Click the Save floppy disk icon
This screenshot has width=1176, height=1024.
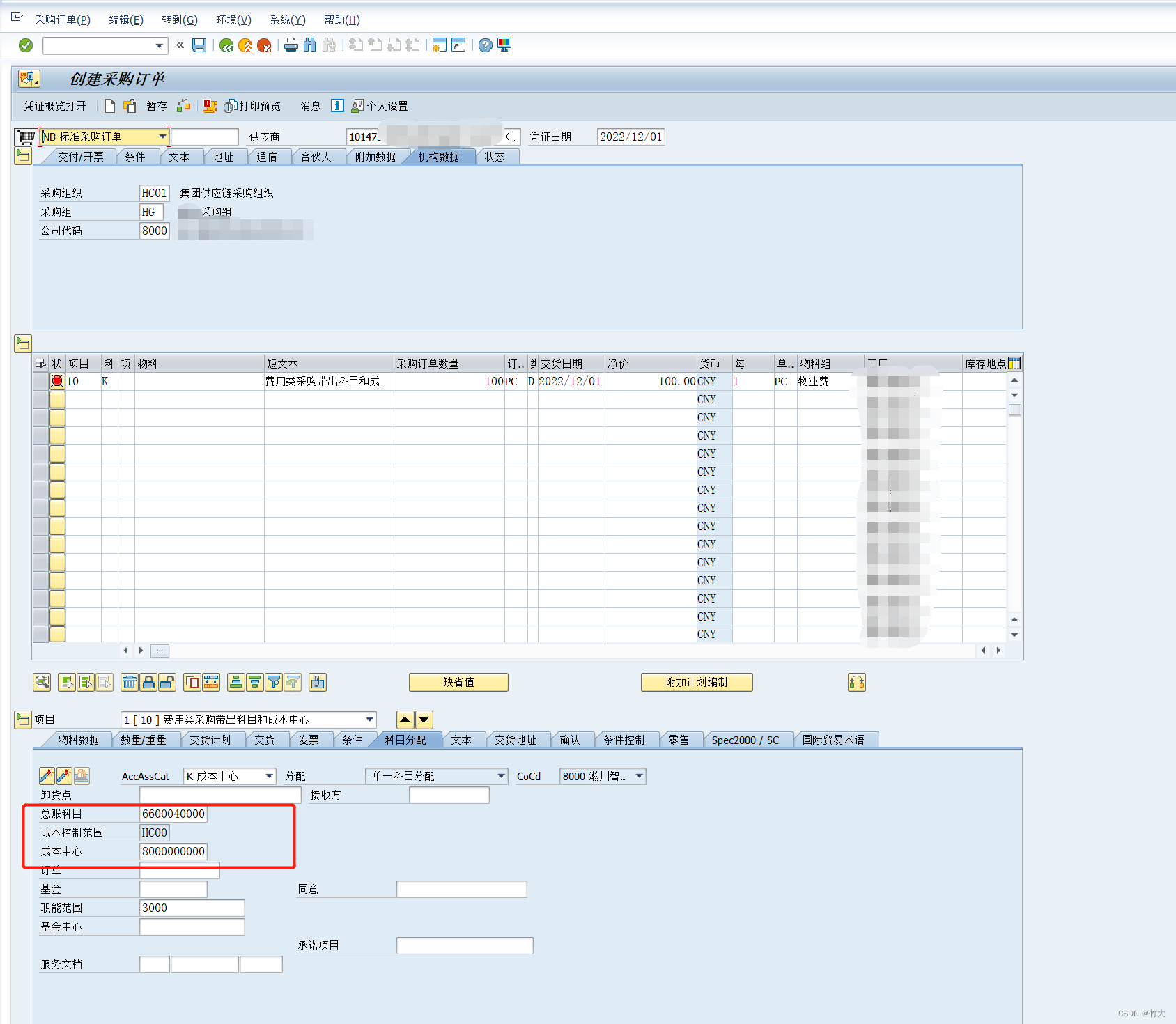[x=199, y=45]
